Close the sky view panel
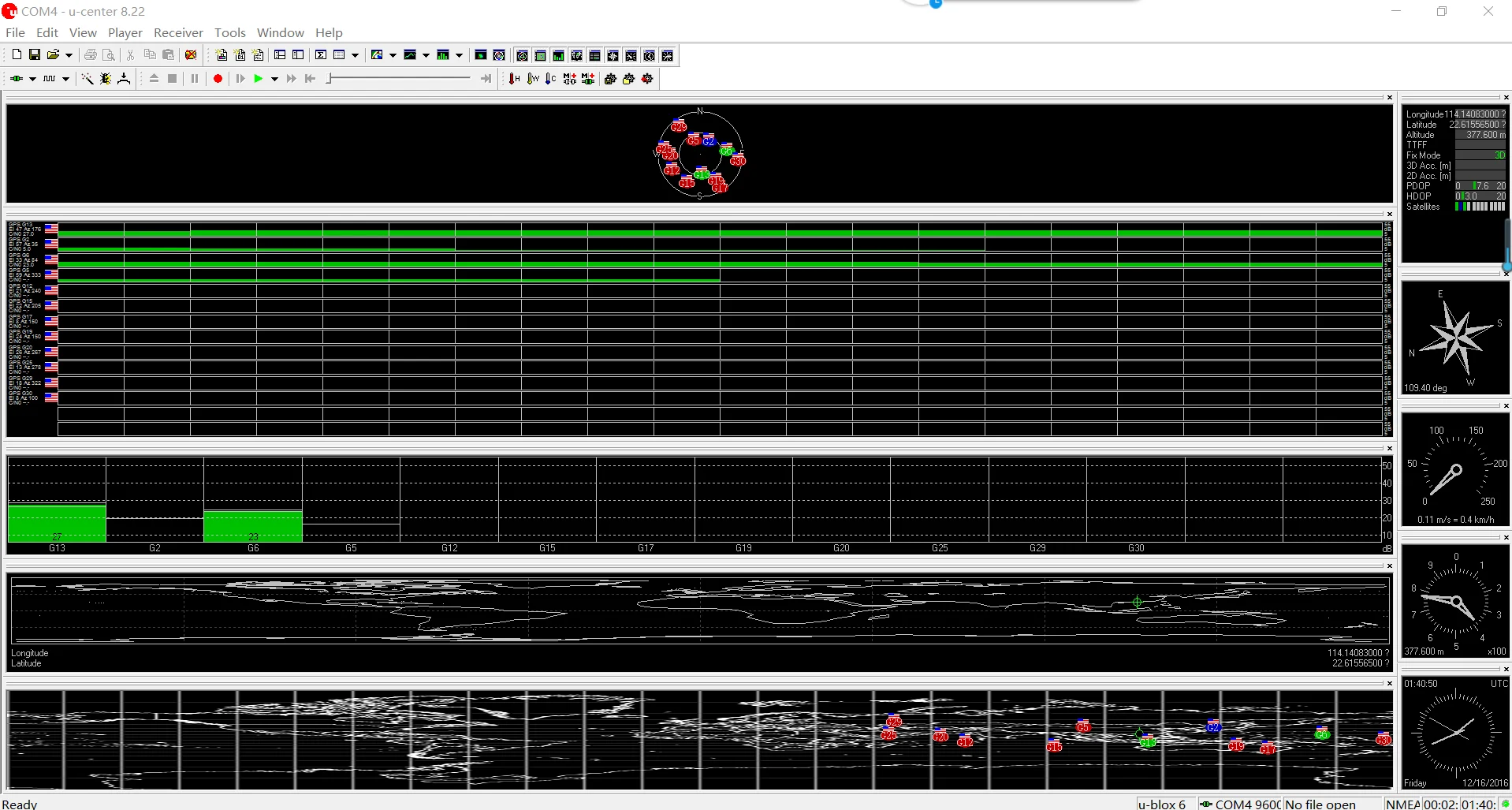Image resolution: width=1512 pixels, height=810 pixels. click(x=1389, y=98)
